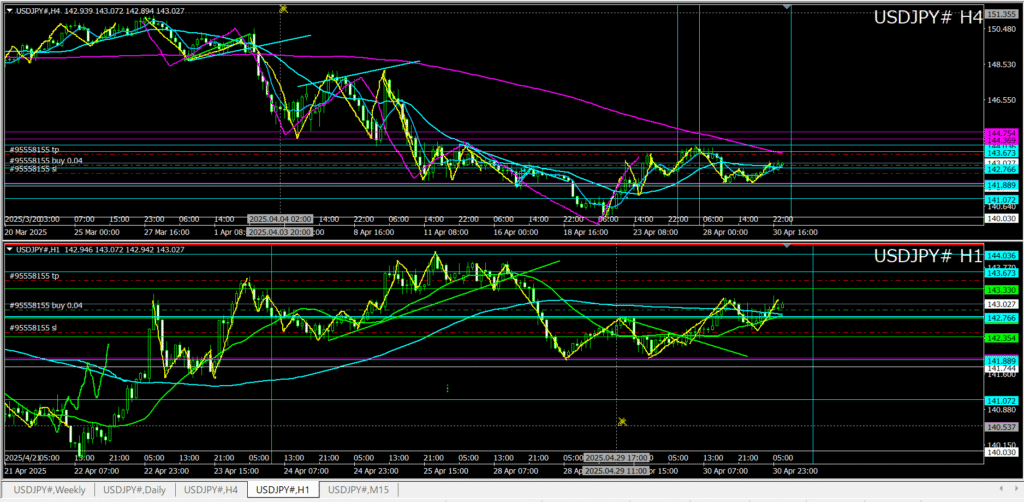Select the 'USDJPY# H4' title label
This screenshot has width=1024, height=502.
coord(927,18)
